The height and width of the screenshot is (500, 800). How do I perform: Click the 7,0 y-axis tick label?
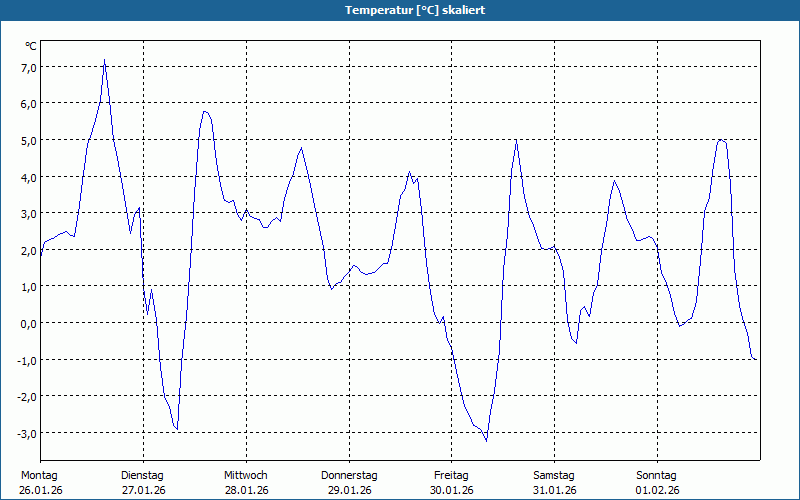29,68
